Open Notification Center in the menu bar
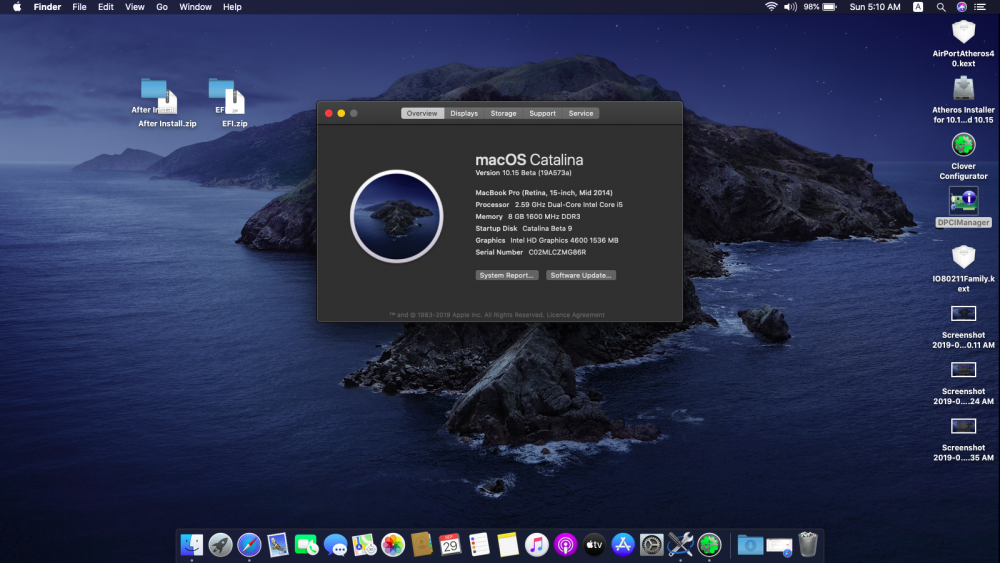Screen dimensions: 1000x563 pos(980,7)
